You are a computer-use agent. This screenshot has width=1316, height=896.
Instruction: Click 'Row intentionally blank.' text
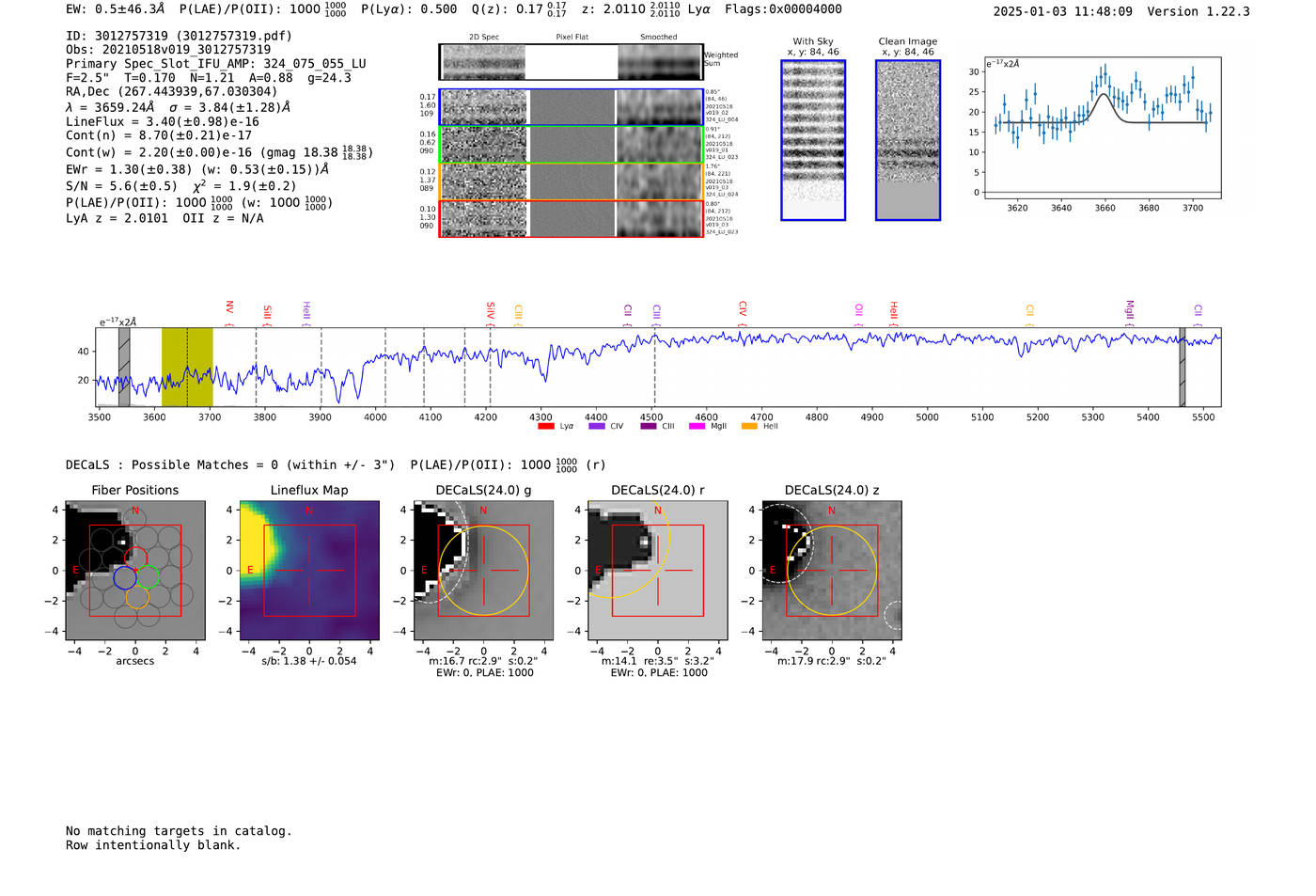(153, 845)
